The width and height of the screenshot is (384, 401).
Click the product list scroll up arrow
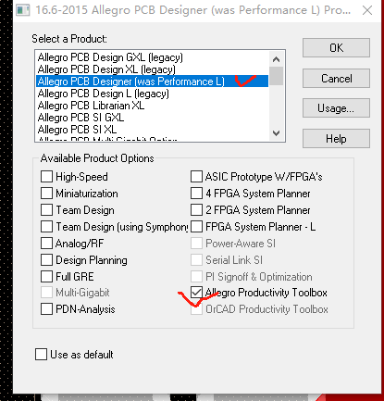click(276, 60)
